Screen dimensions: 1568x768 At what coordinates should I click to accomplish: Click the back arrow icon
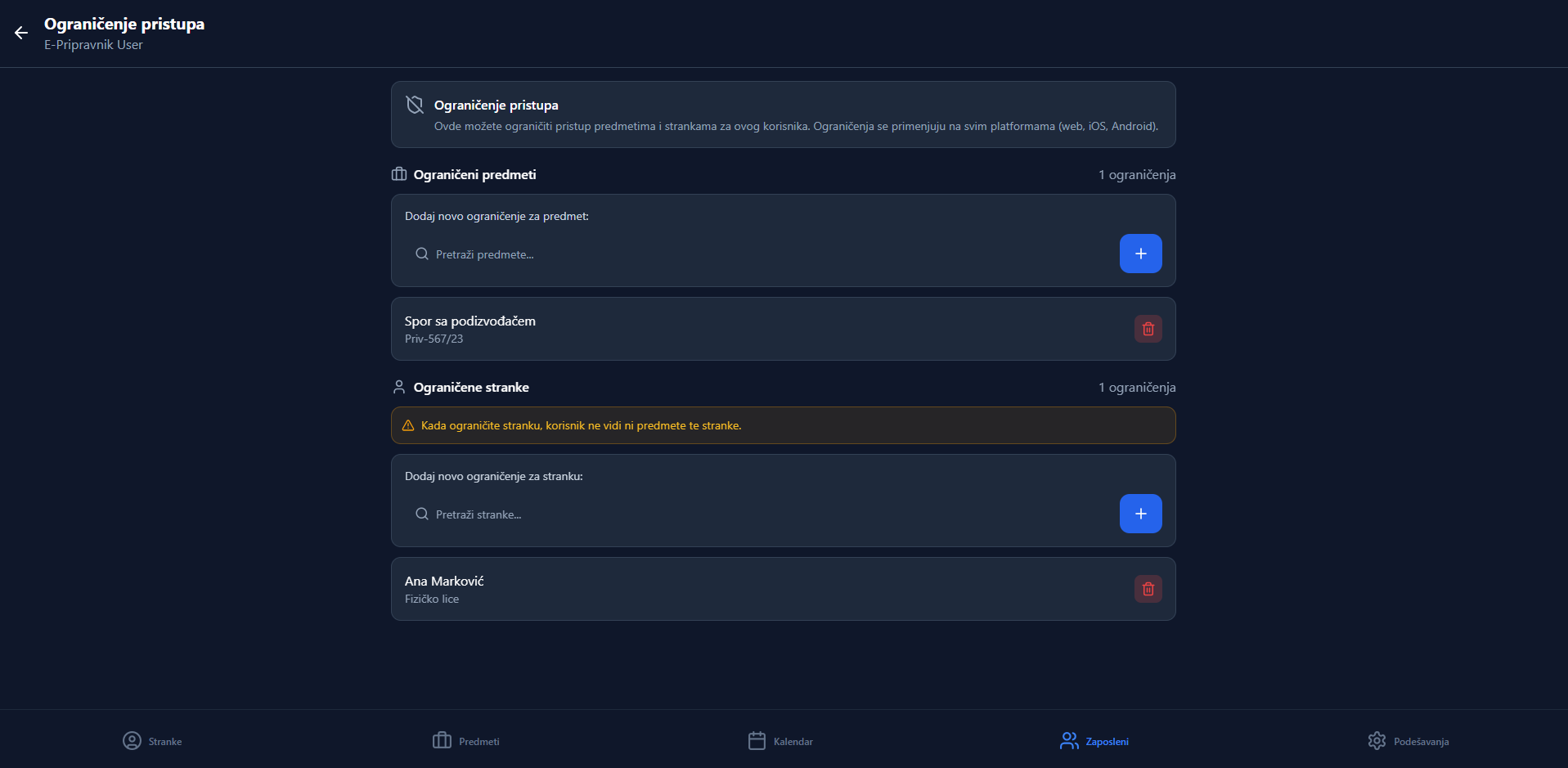coord(21,33)
